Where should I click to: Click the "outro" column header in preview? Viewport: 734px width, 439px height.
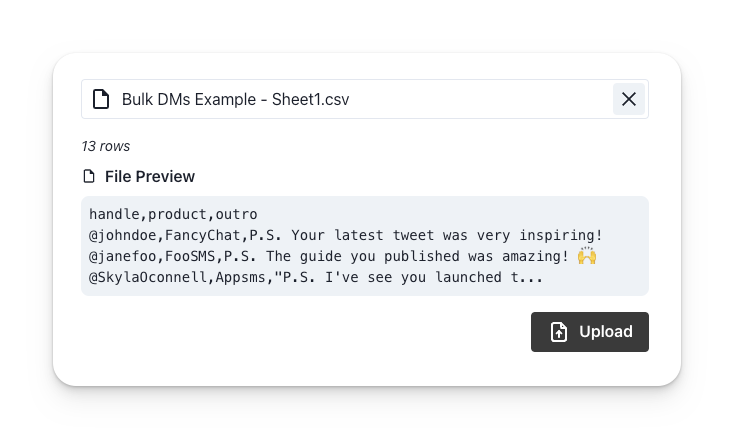[x=236, y=214]
